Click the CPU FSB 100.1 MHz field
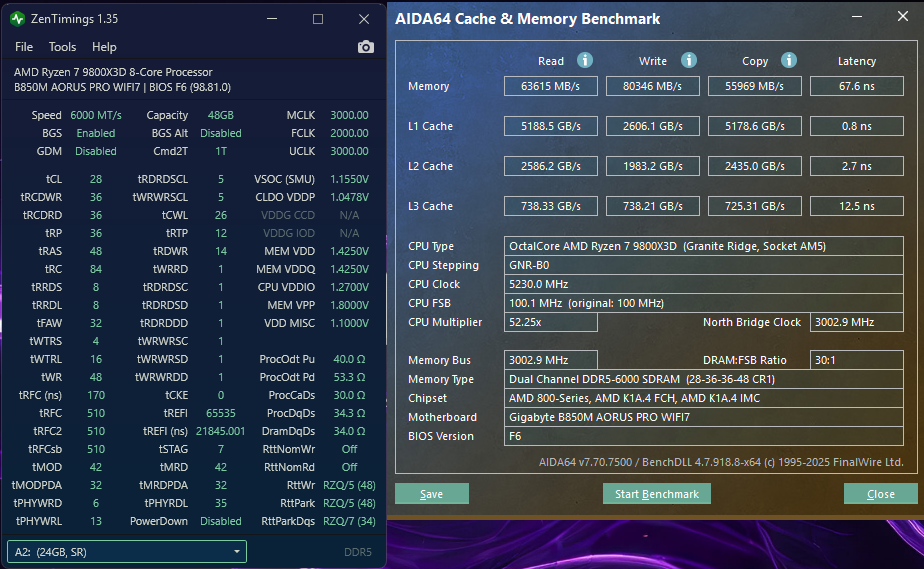924x569 pixels. (704, 303)
